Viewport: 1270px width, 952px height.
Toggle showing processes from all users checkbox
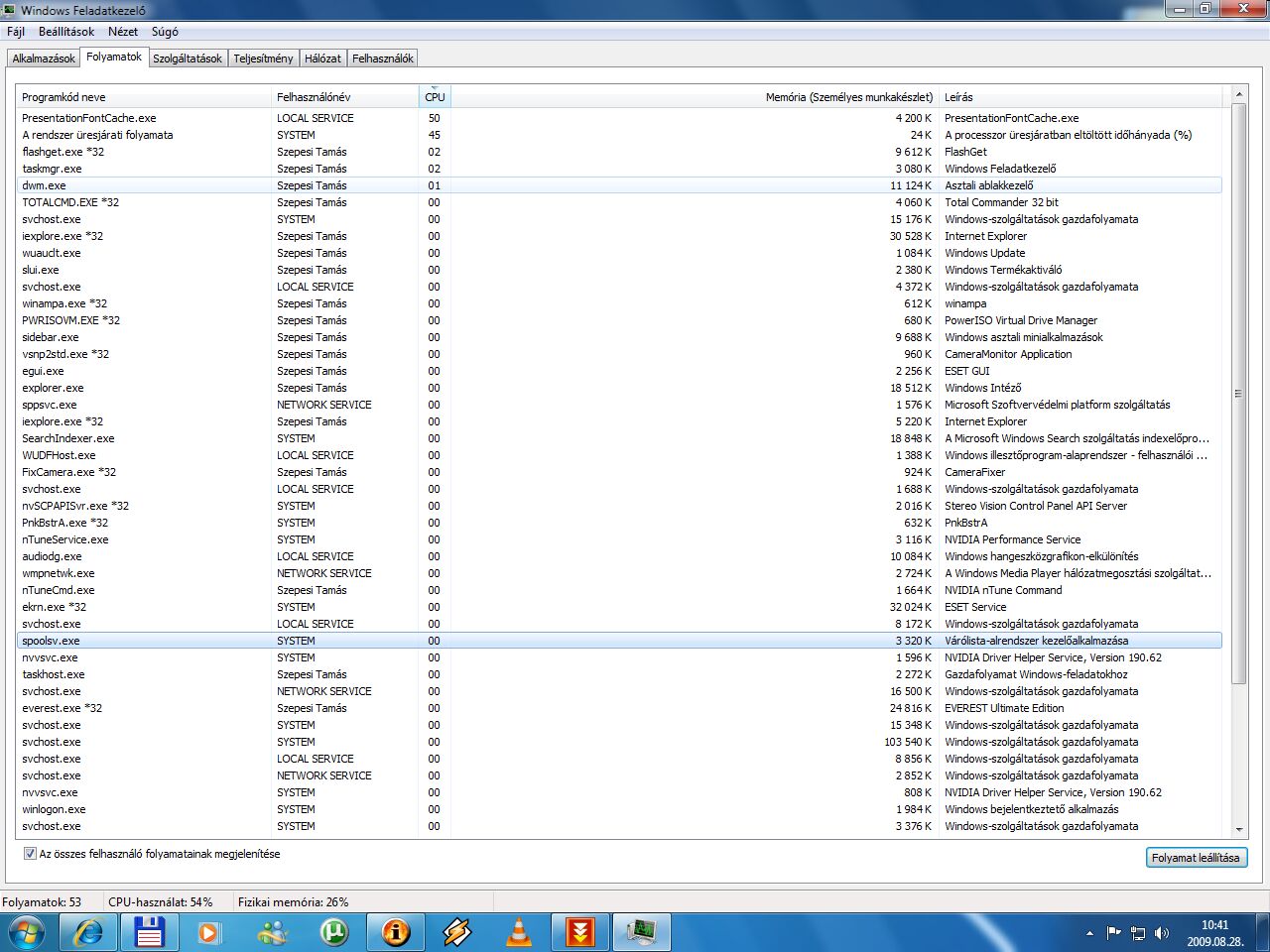(30, 854)
